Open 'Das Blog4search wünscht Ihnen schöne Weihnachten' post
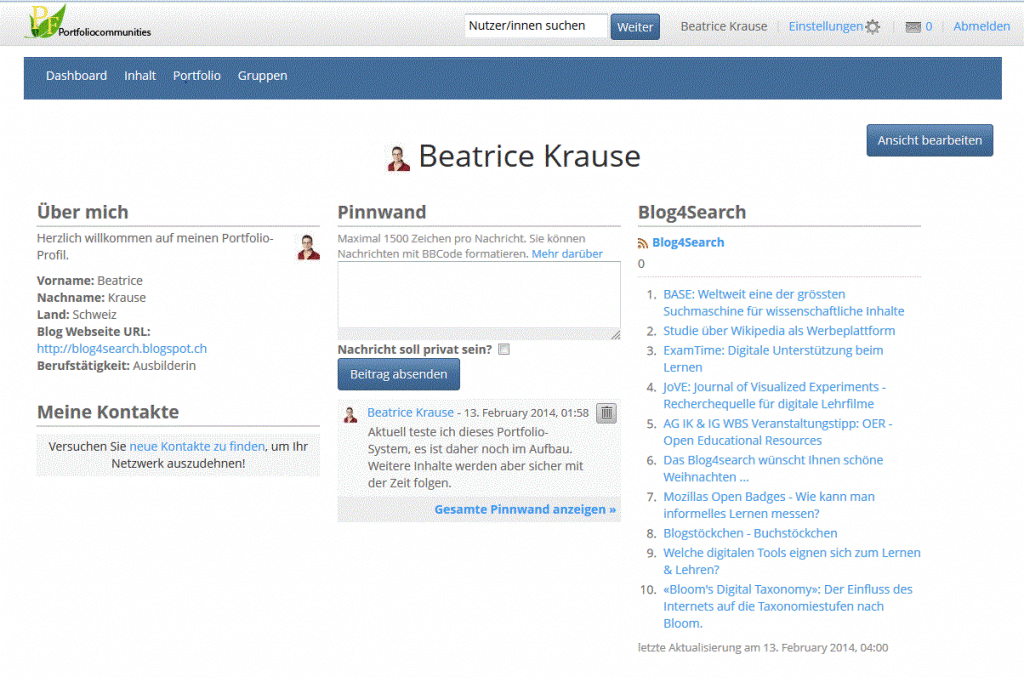This screenshot has width=1024, height=677. [x=773, y=469]
